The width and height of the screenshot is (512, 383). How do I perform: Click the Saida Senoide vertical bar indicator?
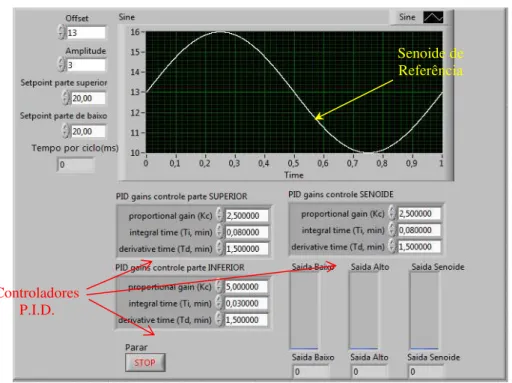tap(424, 310)
